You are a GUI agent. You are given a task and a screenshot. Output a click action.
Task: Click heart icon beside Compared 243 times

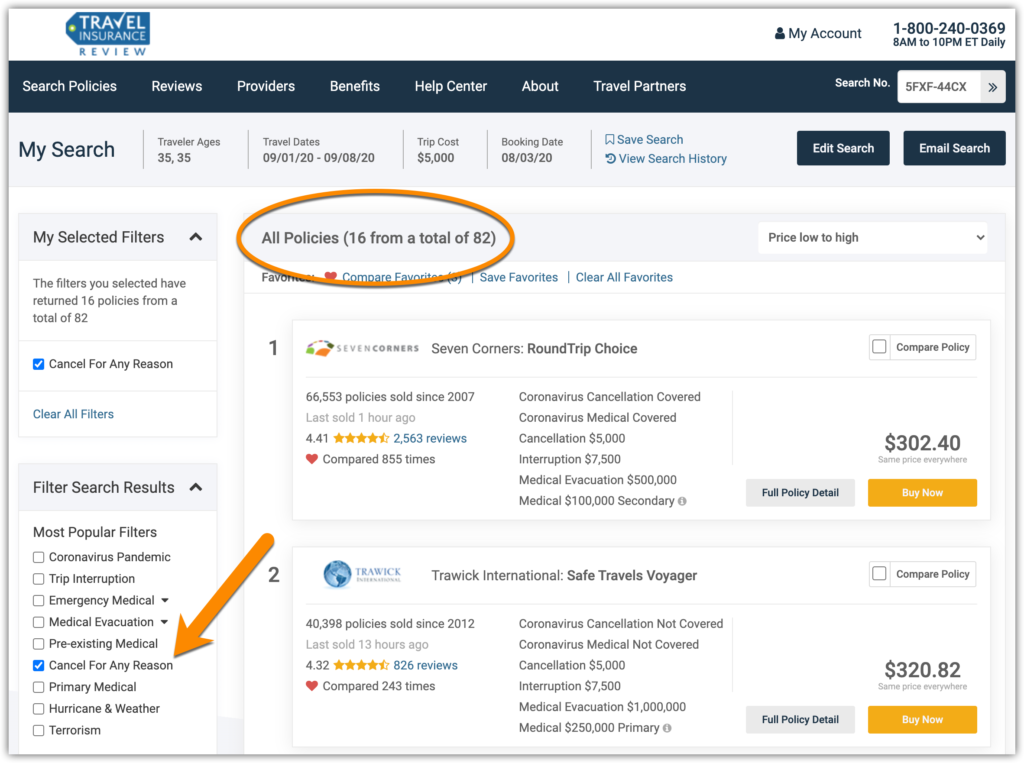[x=312, y=686]
